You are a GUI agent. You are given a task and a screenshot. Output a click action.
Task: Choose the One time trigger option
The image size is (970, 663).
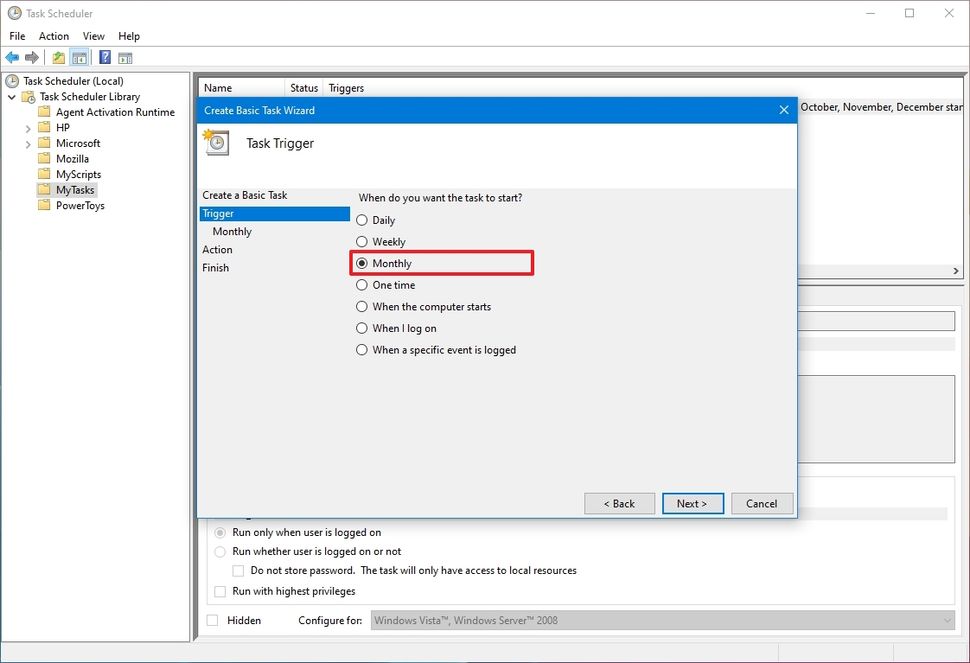click(x=361, y=284)
